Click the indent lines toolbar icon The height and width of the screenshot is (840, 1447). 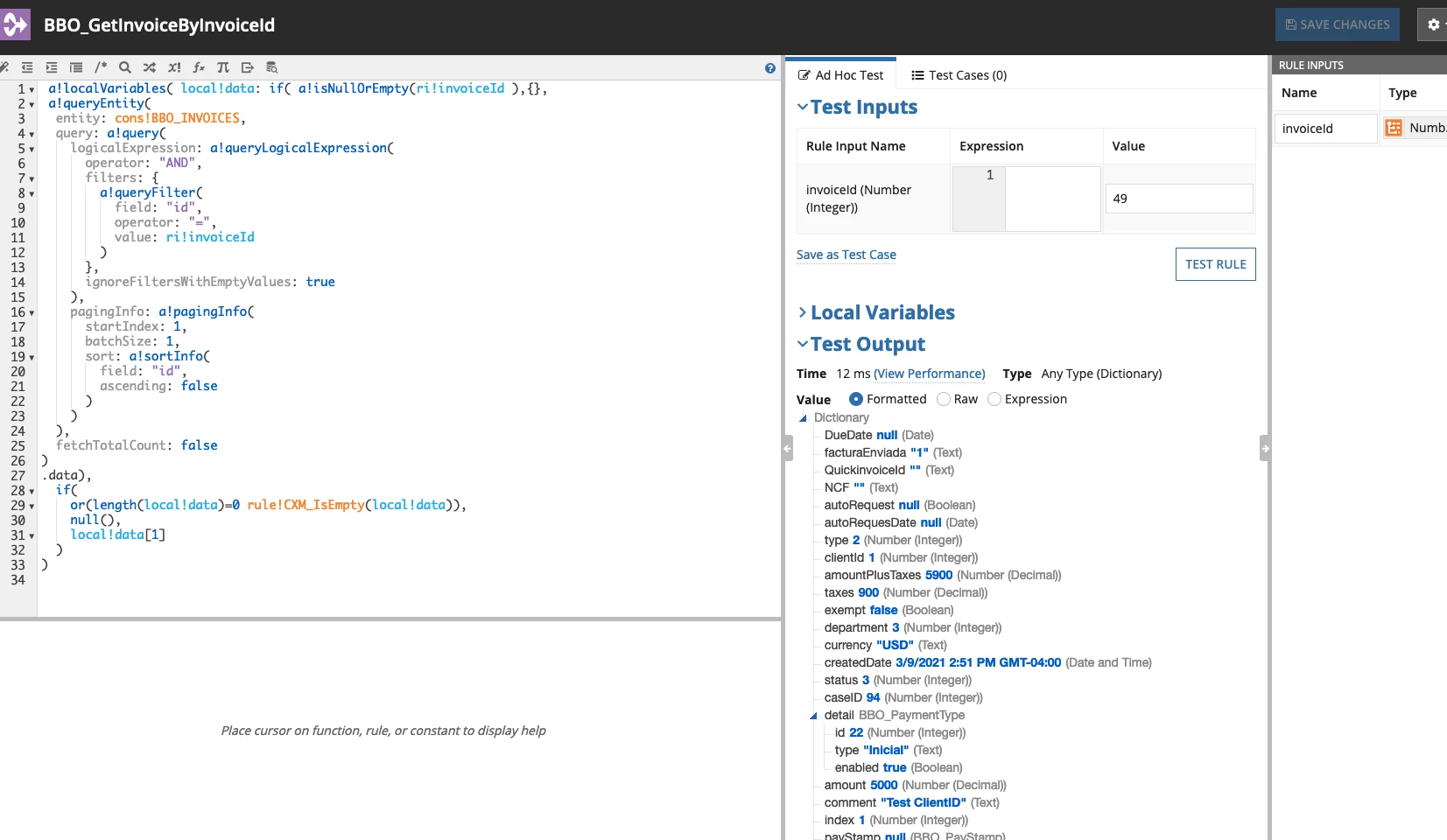(x=52, y=67)
